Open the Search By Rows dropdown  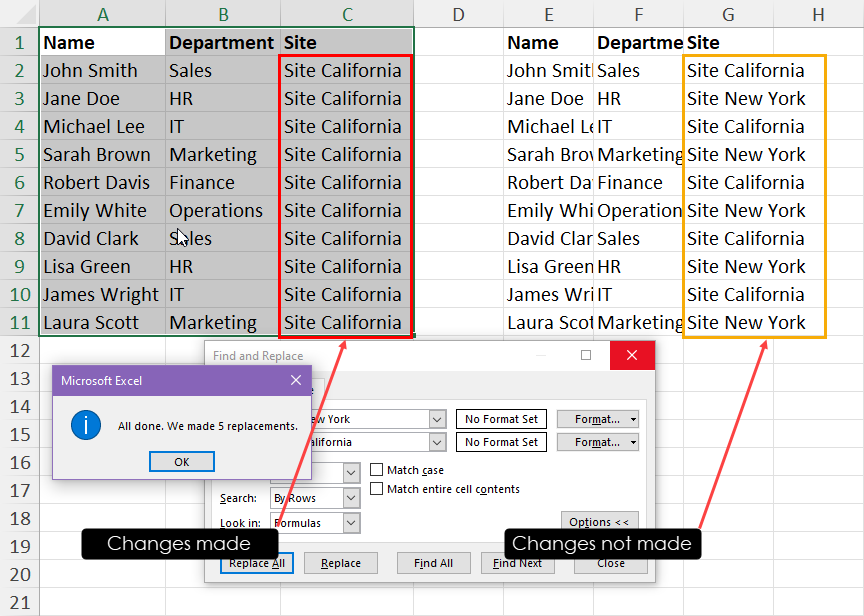(x=351, y=498)
